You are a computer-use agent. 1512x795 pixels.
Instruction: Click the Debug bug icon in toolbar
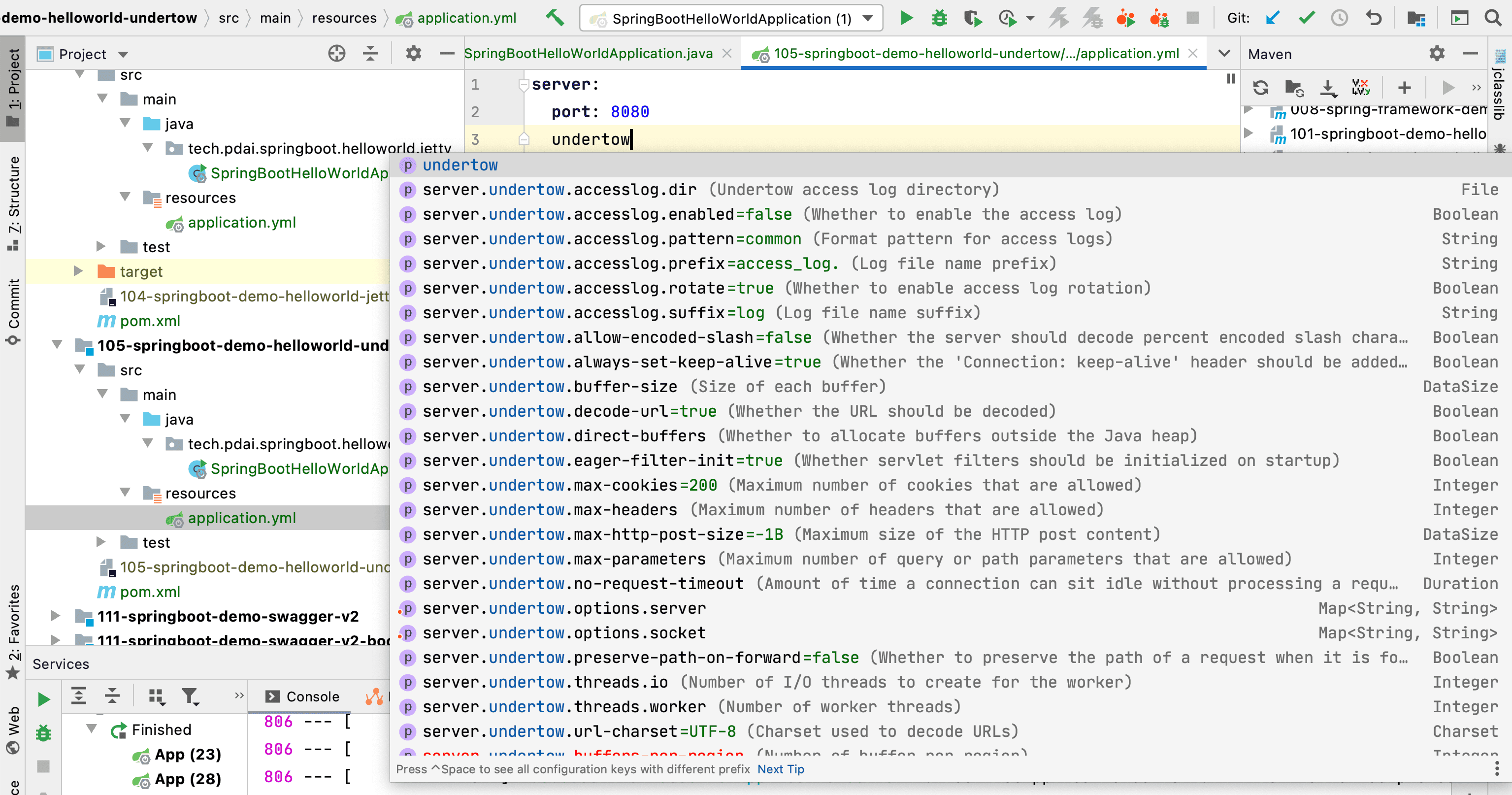pyautogui.click(x=939, y=18)
